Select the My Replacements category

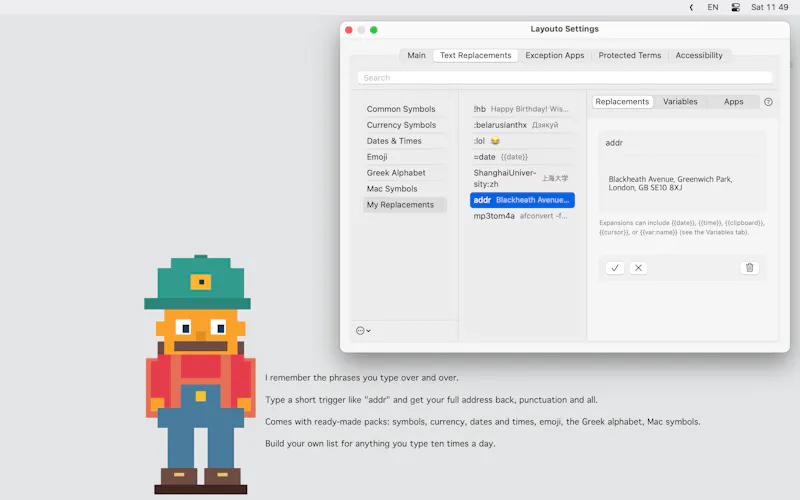(405, 205)
